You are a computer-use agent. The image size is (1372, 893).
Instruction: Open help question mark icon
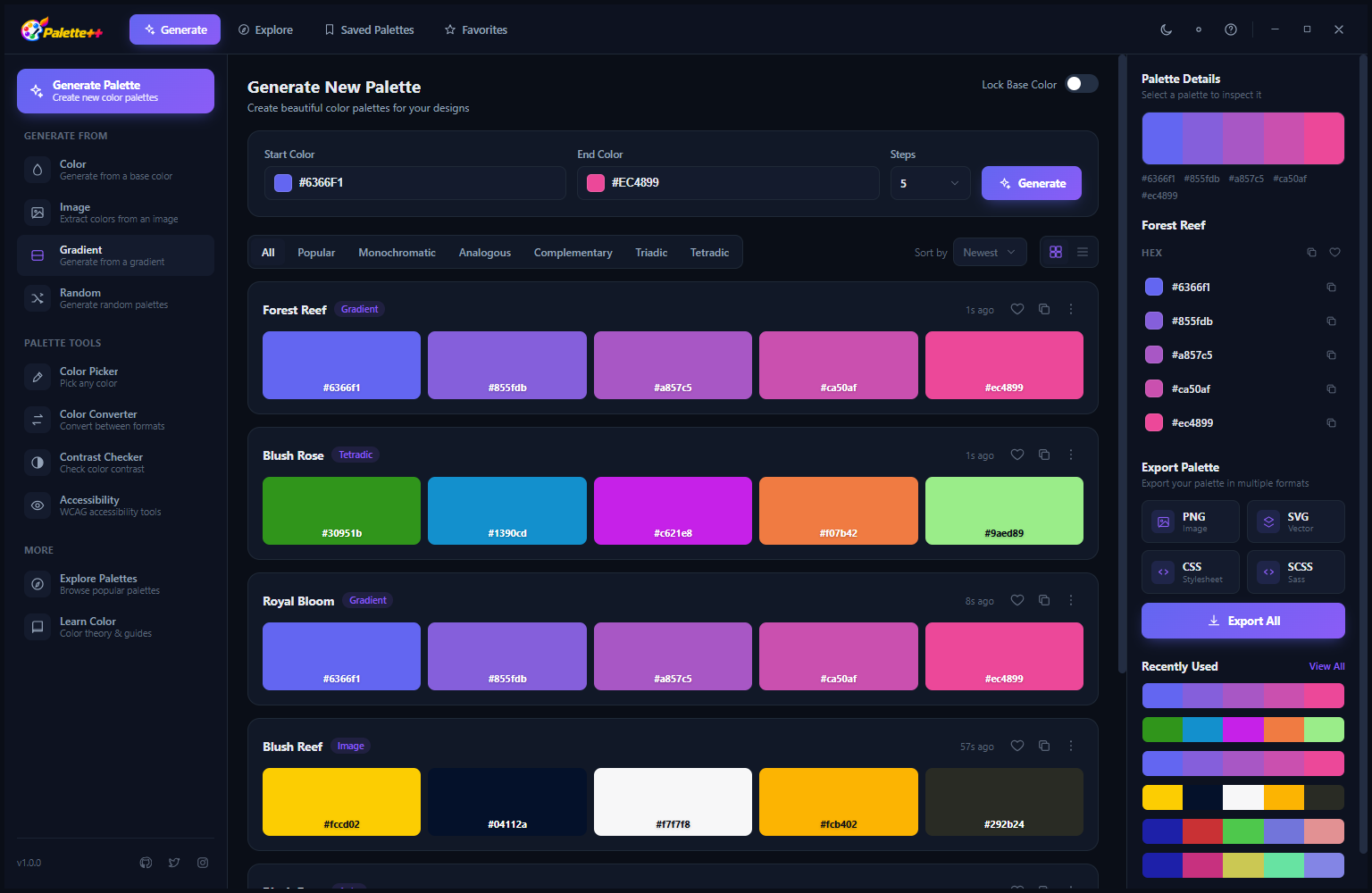(1231, 29)
